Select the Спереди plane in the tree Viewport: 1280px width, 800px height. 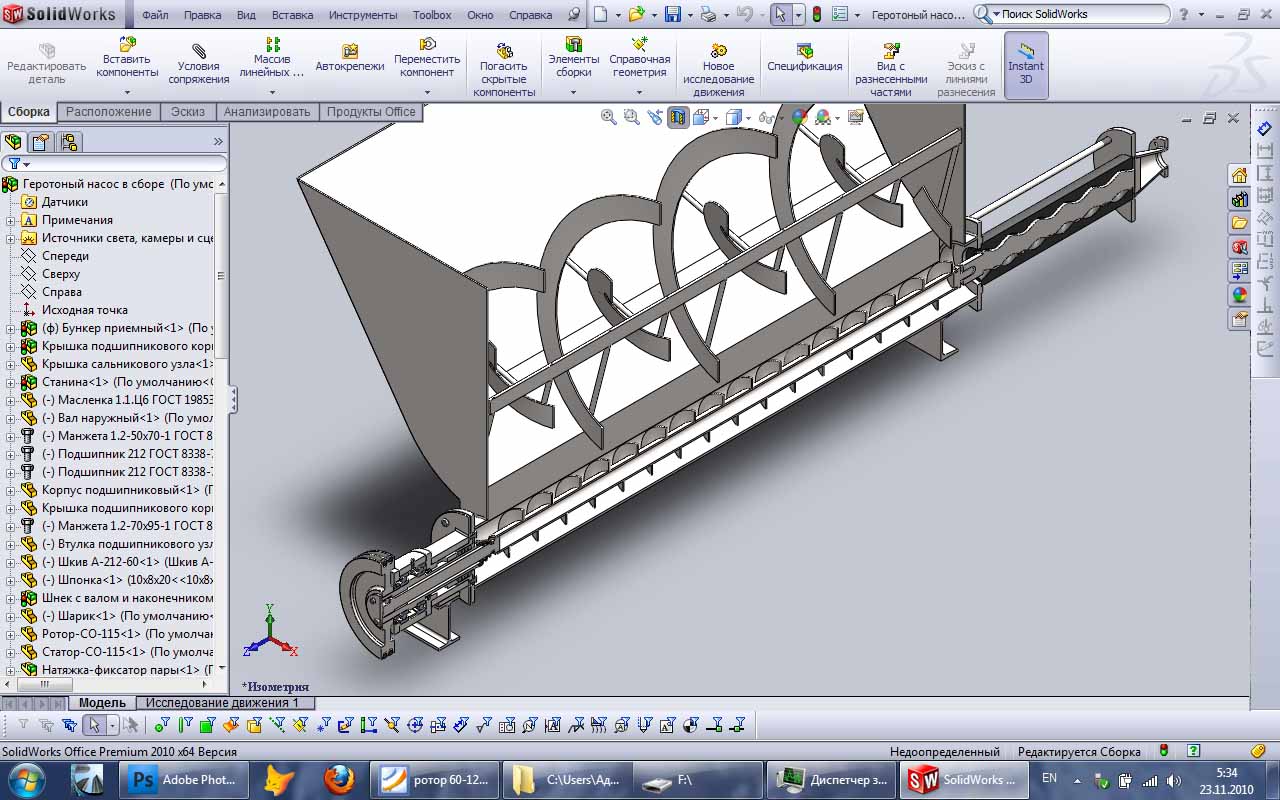point(65,256)
